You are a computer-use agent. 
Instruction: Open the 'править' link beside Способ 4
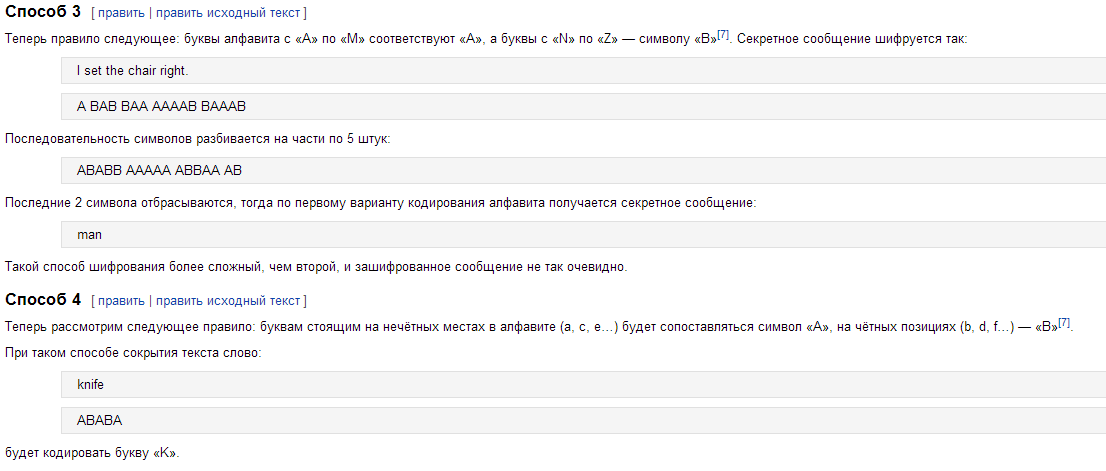pos(121,301)
